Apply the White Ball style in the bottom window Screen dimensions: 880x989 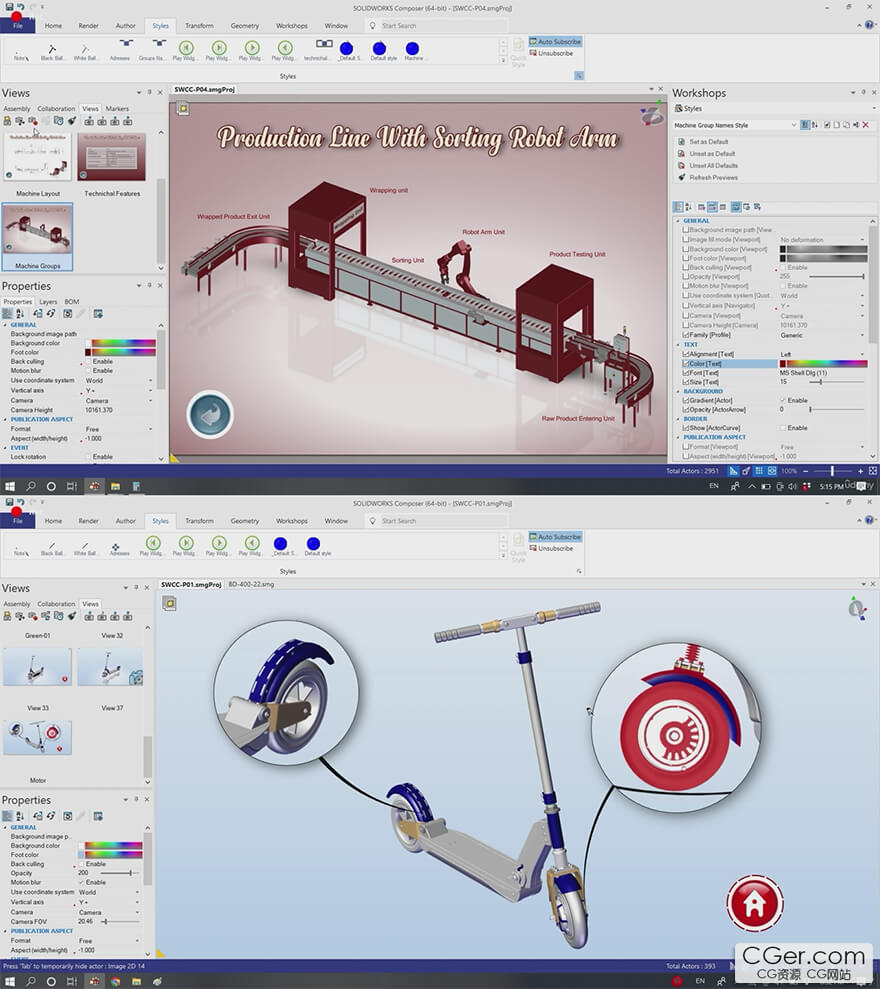[85, 546]
